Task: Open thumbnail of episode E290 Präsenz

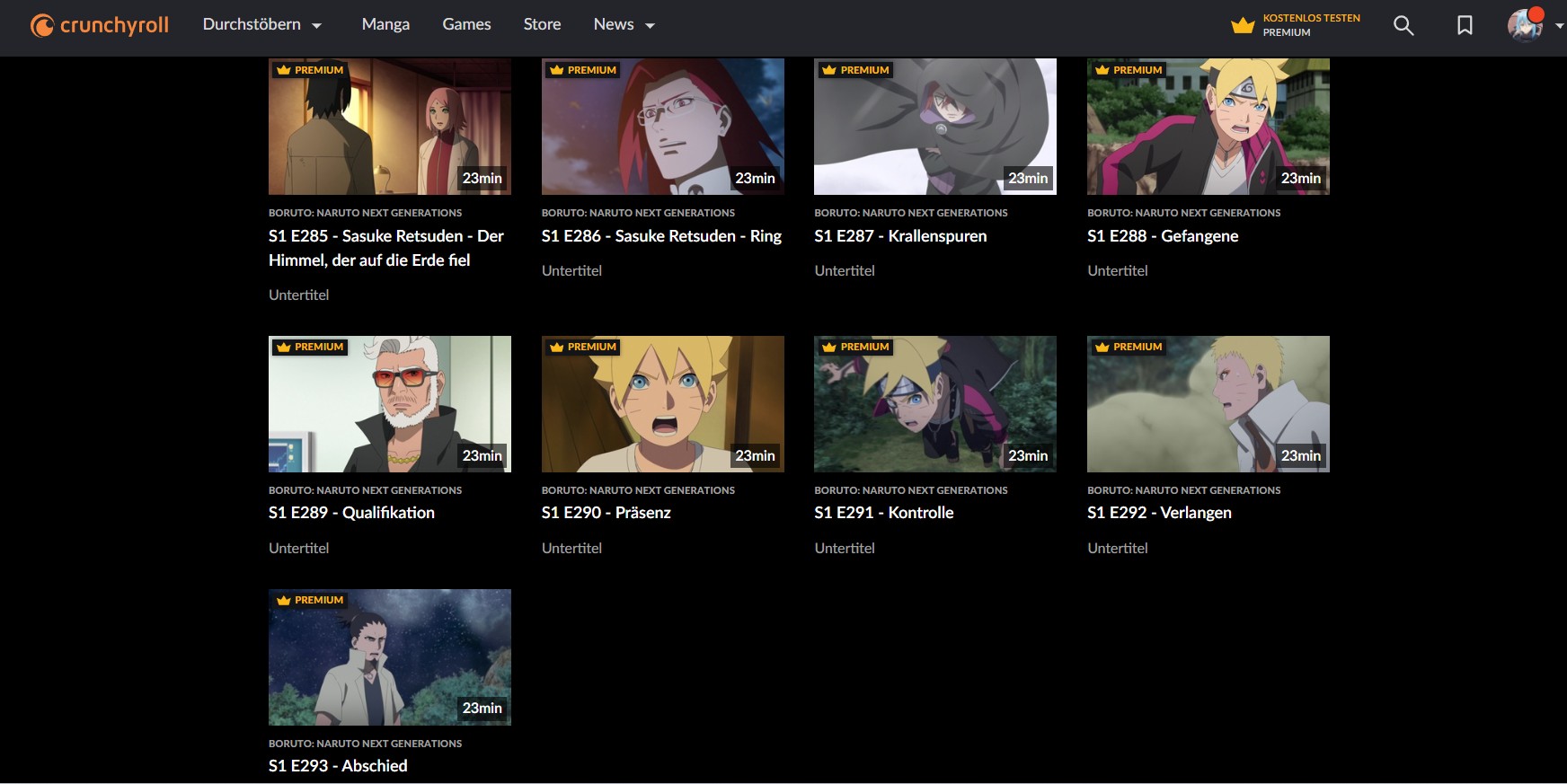Action: 663,404
